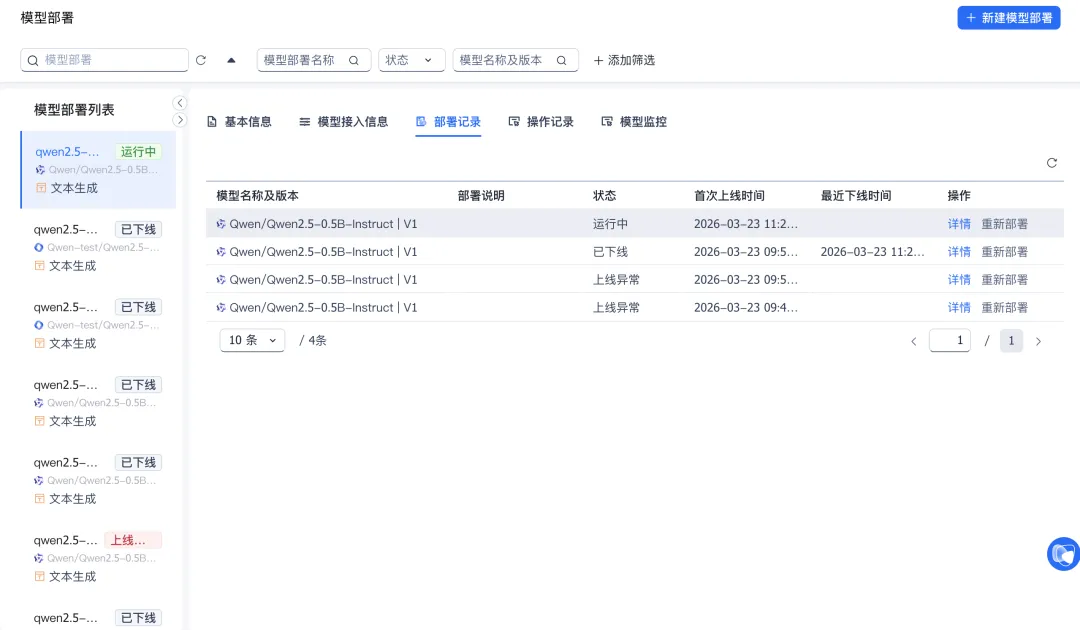Collapse the model list with the left chevron
The height and width of the screenshot is (630, 1080).
(x=180, y=103)
